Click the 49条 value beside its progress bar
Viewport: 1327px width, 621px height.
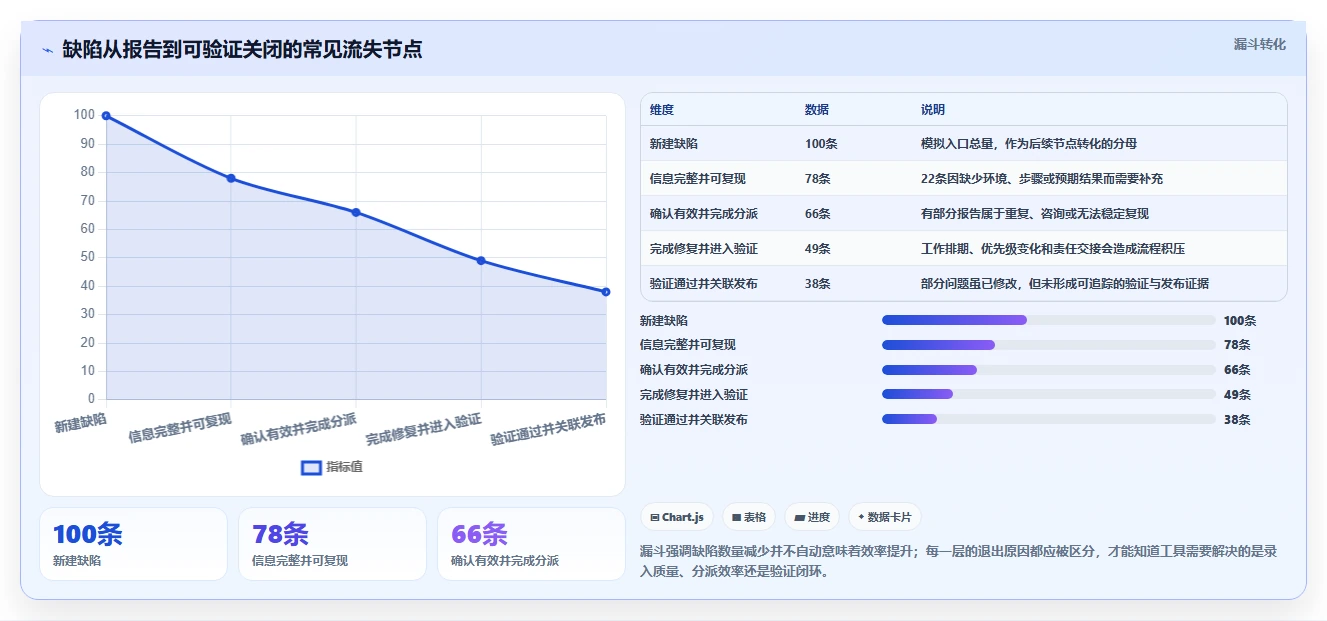coord(1237,395)
